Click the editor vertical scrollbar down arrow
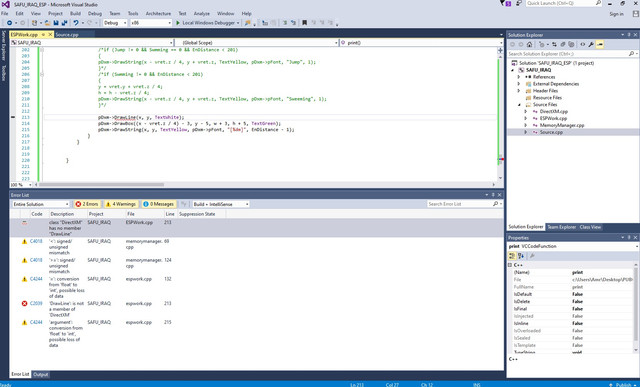The image size is (640, 387). coord(501,178)
